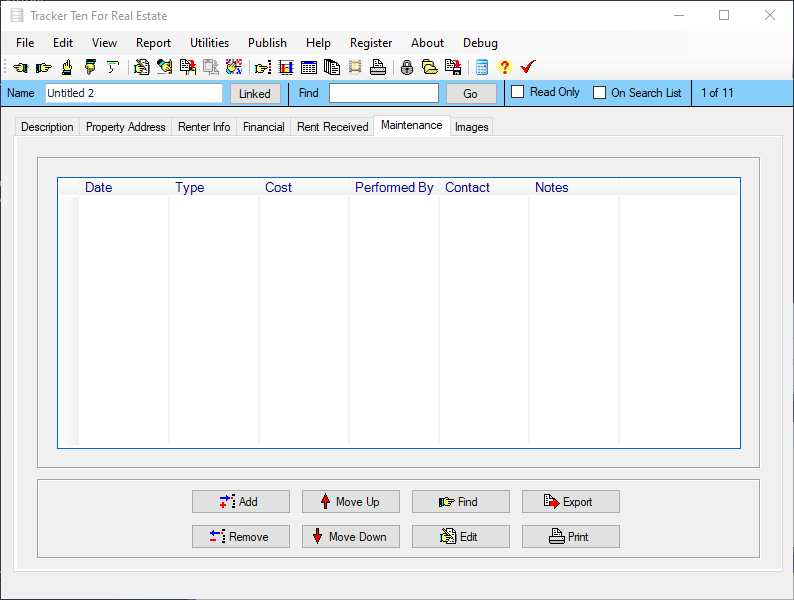The image size is (794, 600).
Task: Click the hand pointing at list icon
Action: tap(263, 67)
